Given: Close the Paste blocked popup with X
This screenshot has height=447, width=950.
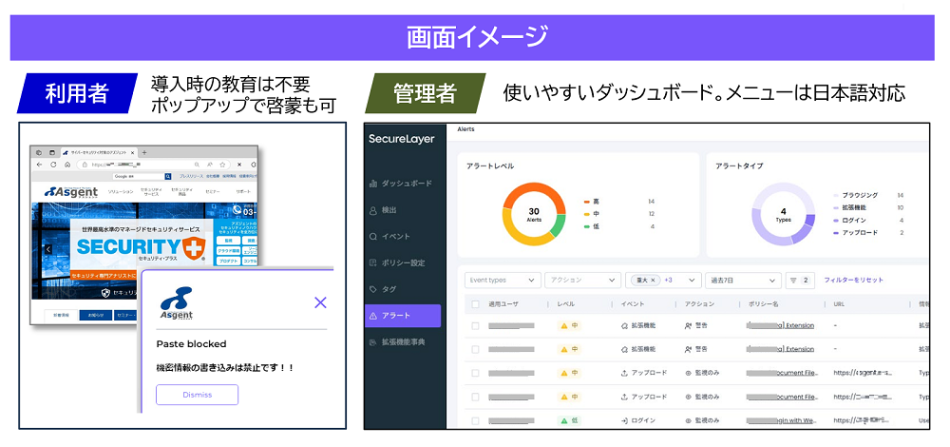Looking at the screenshot, I should tap(321, 302).
